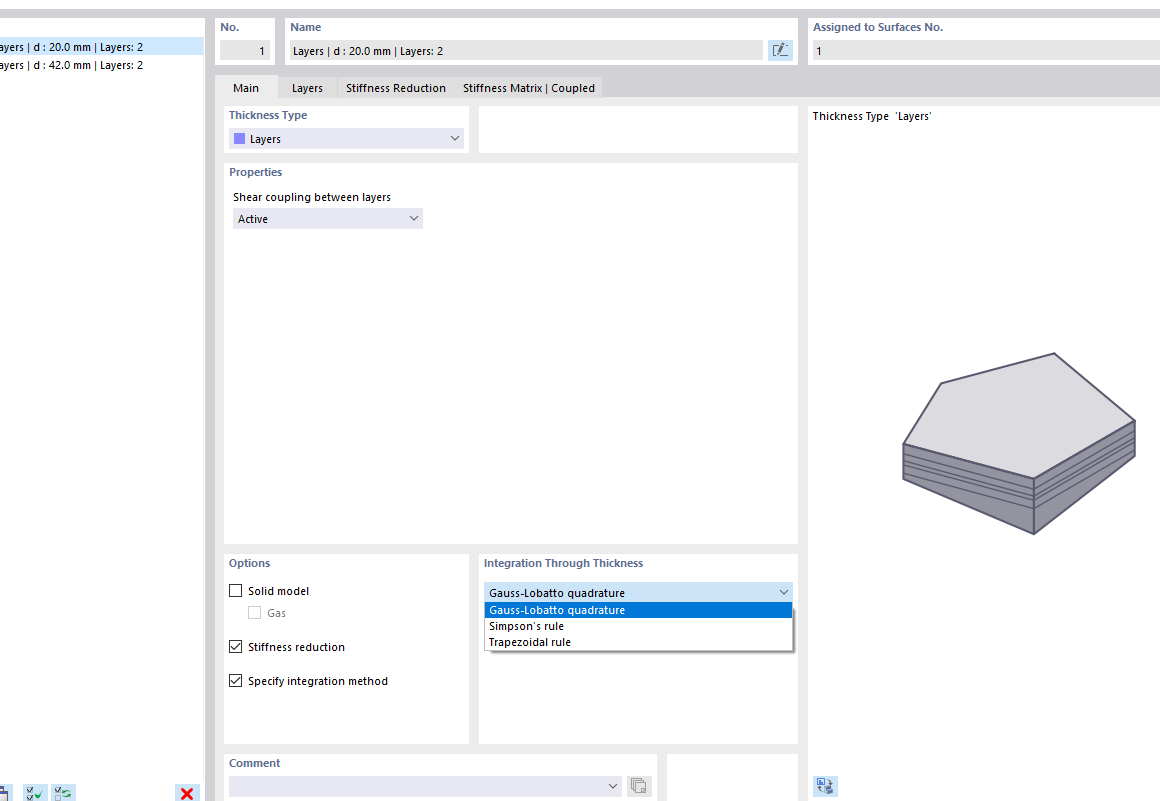The width and height of the screenshot is (1160, 801).
Task: Switch to the Layers tab
Action: tap(307, 88)
